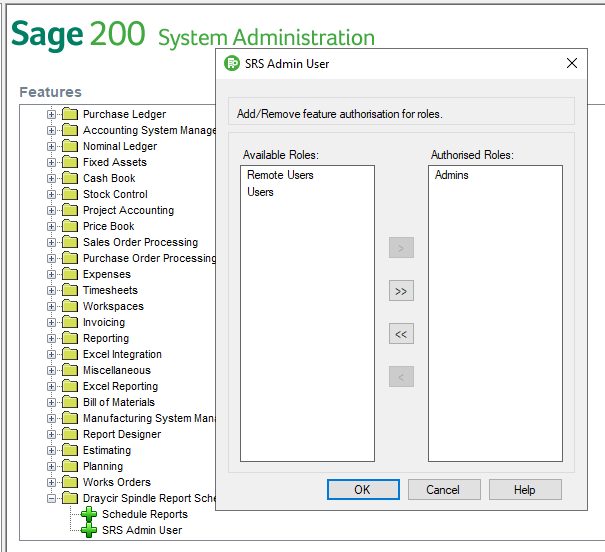
Task: Click the single < remove role button
Action: coord(401,376)
